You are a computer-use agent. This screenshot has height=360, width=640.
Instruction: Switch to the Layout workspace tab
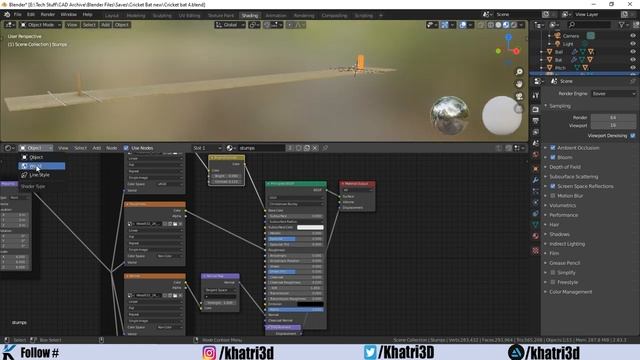[x=111, y=16]
